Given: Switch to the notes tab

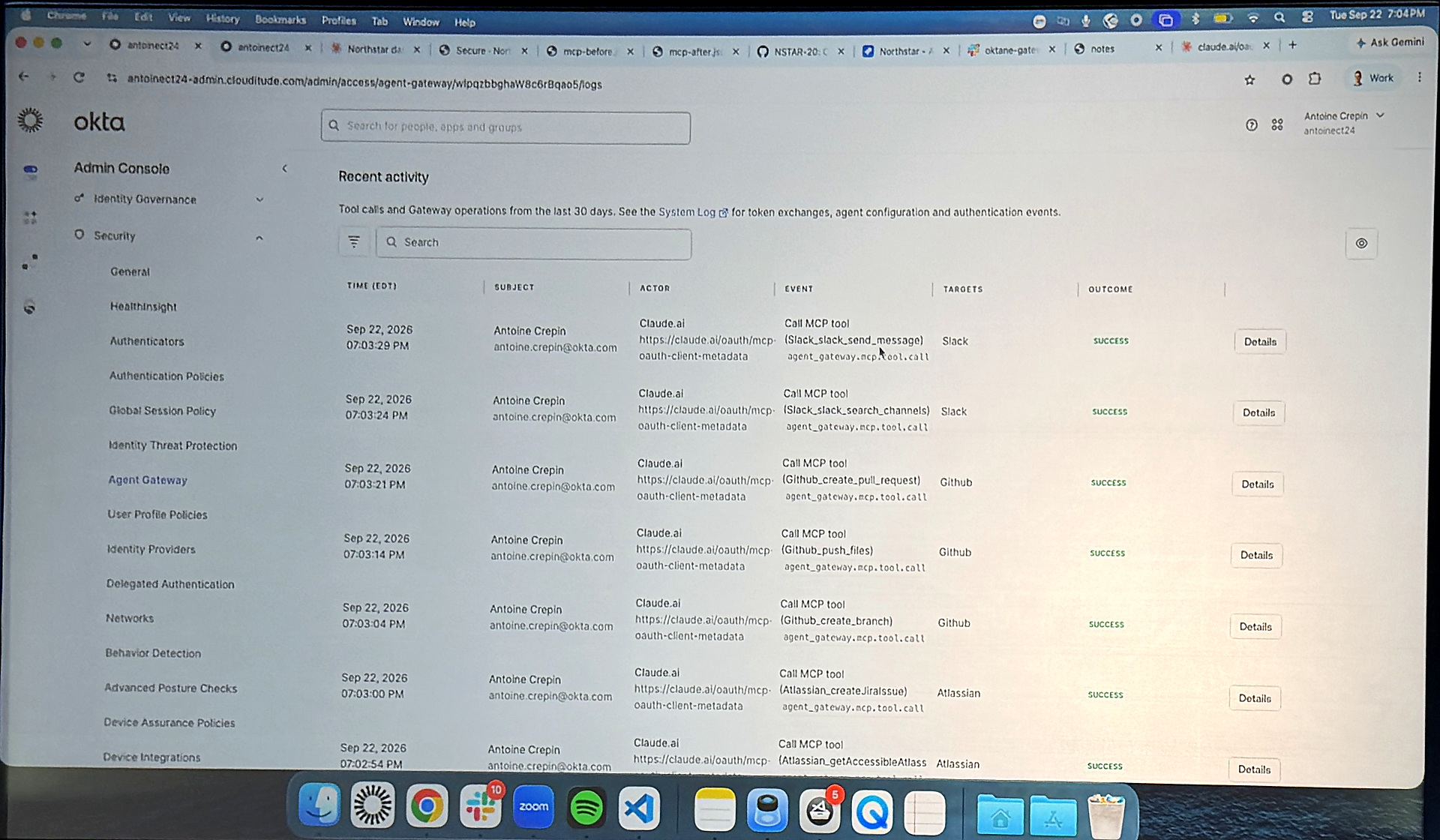Looking at the screenshot, I should click(1119, 49).
